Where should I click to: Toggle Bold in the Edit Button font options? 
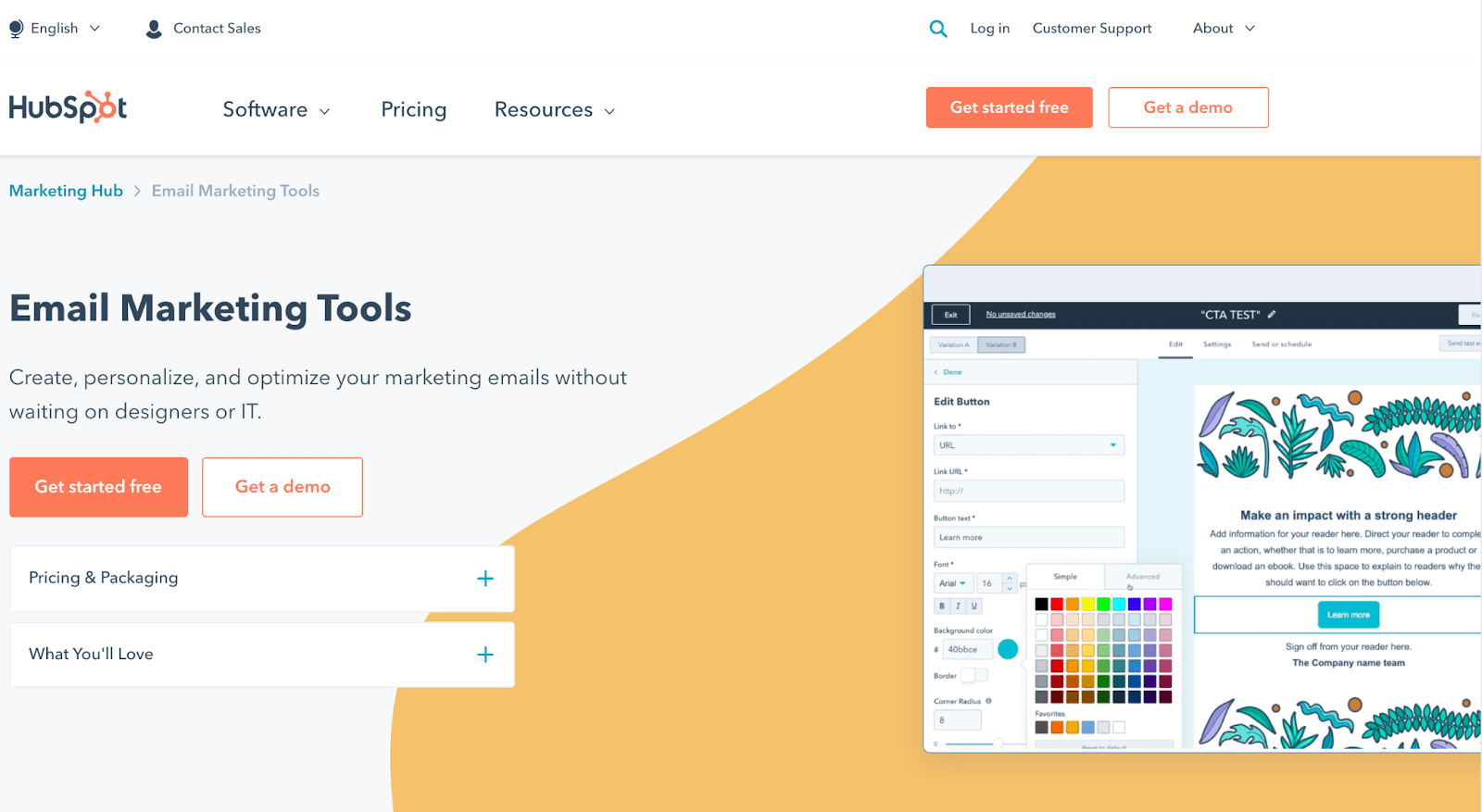coord(942,606)
